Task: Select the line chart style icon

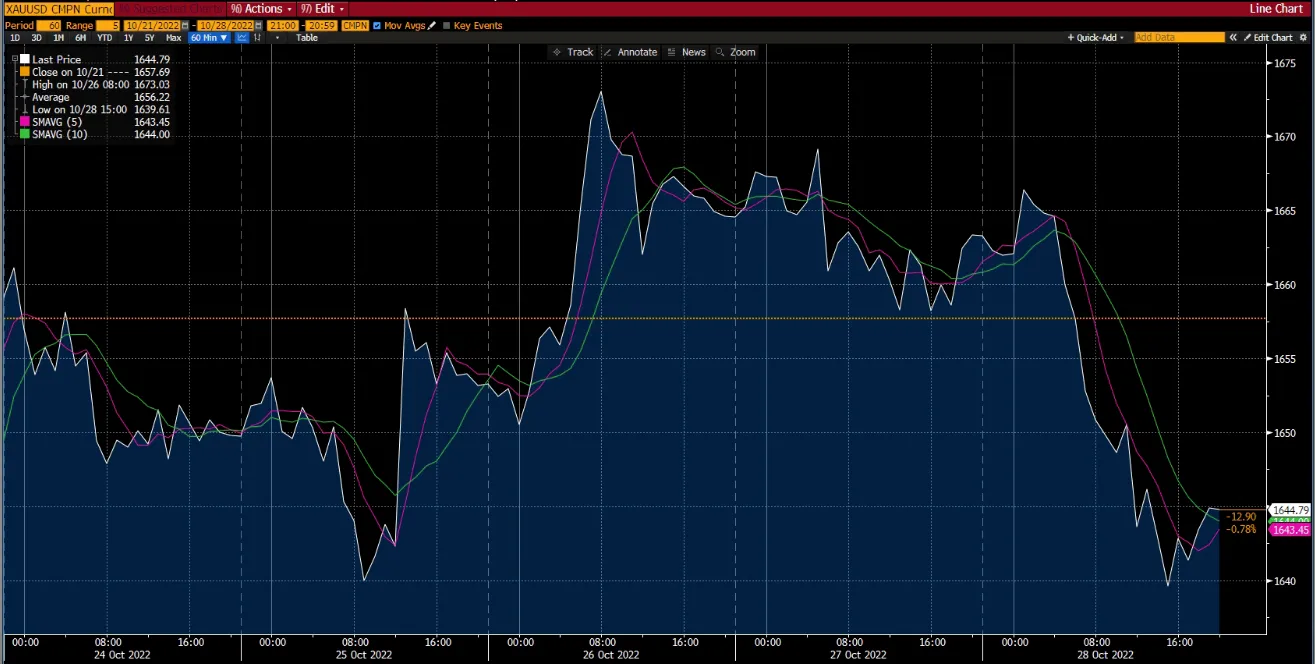Action: 241,38
